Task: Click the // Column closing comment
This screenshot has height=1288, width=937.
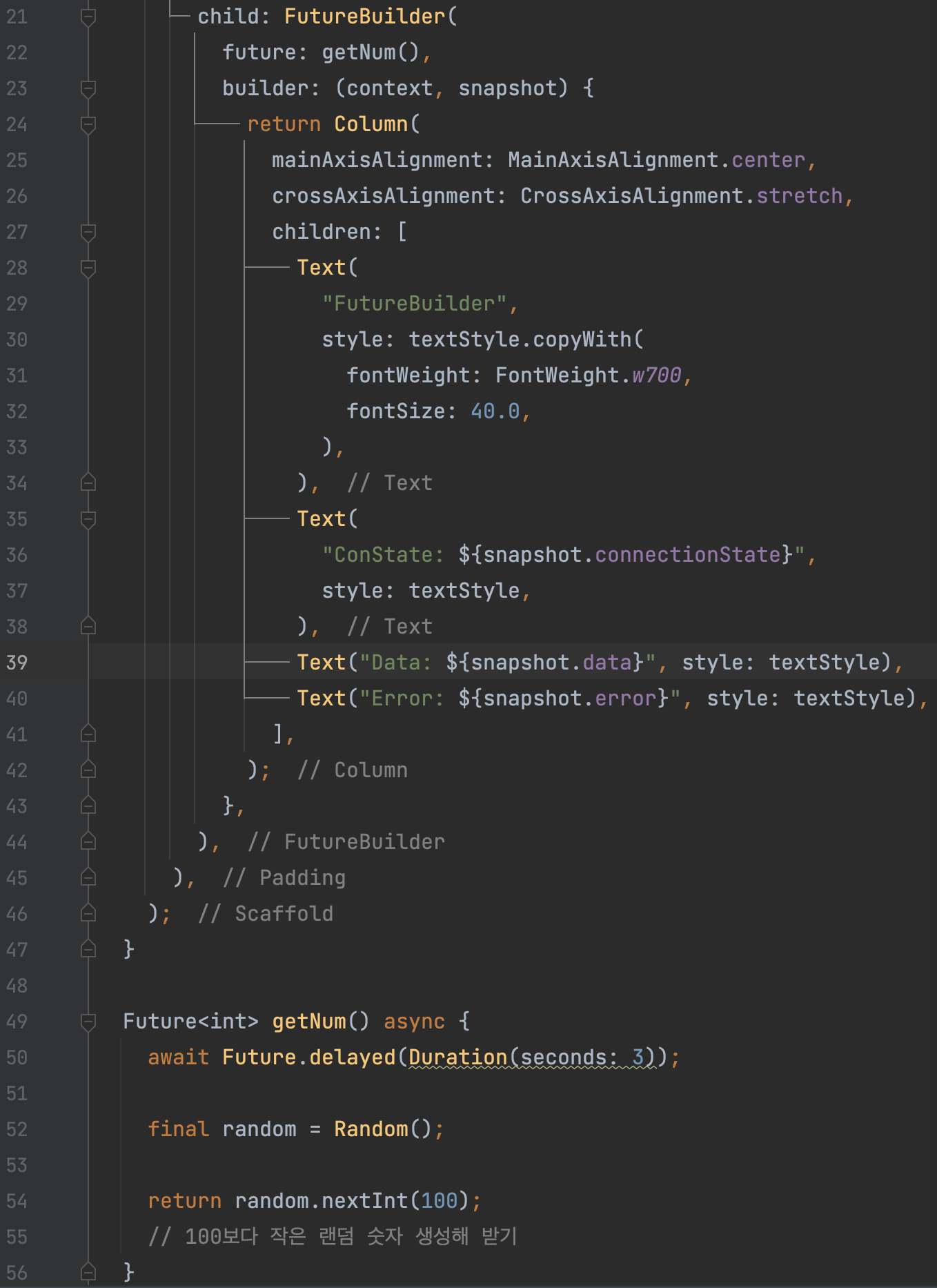Action: coord(353,770)
